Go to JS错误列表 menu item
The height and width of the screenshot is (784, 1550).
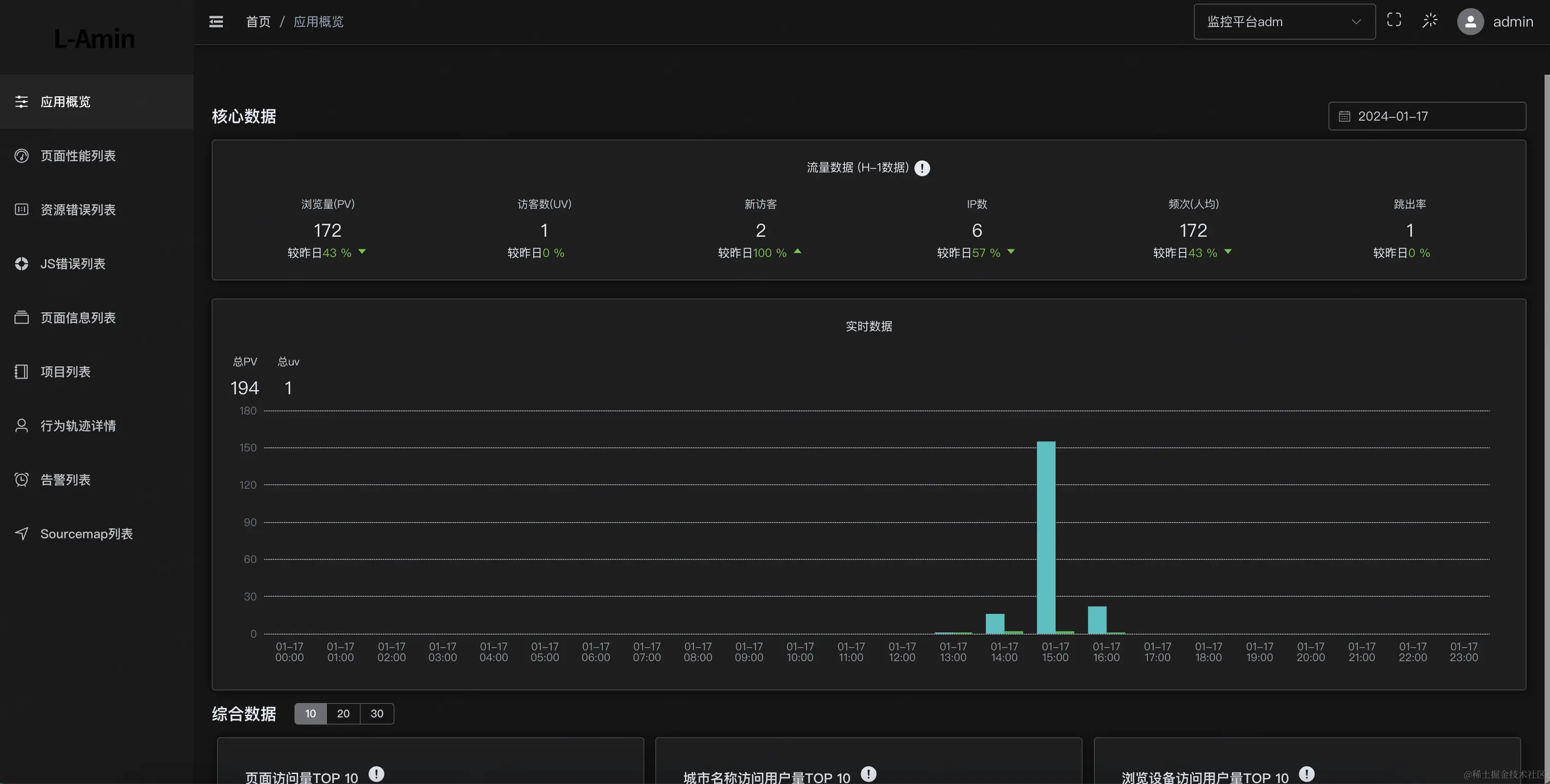click(x=72, y=263)
